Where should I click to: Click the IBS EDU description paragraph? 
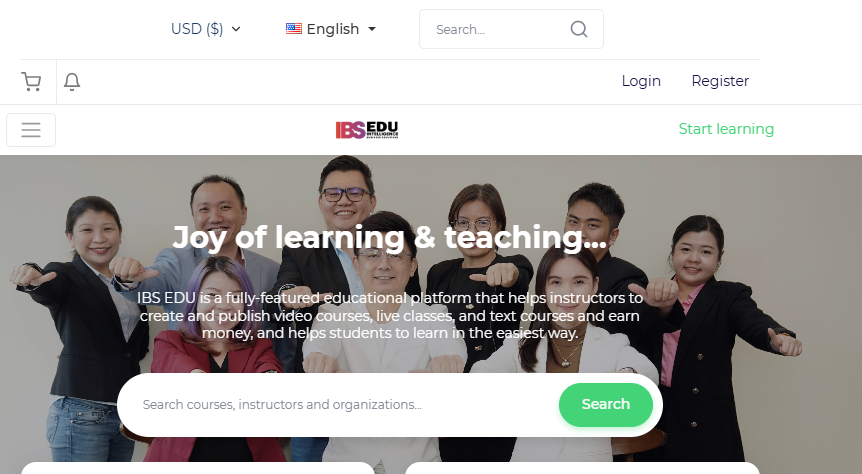coord(390,316)
